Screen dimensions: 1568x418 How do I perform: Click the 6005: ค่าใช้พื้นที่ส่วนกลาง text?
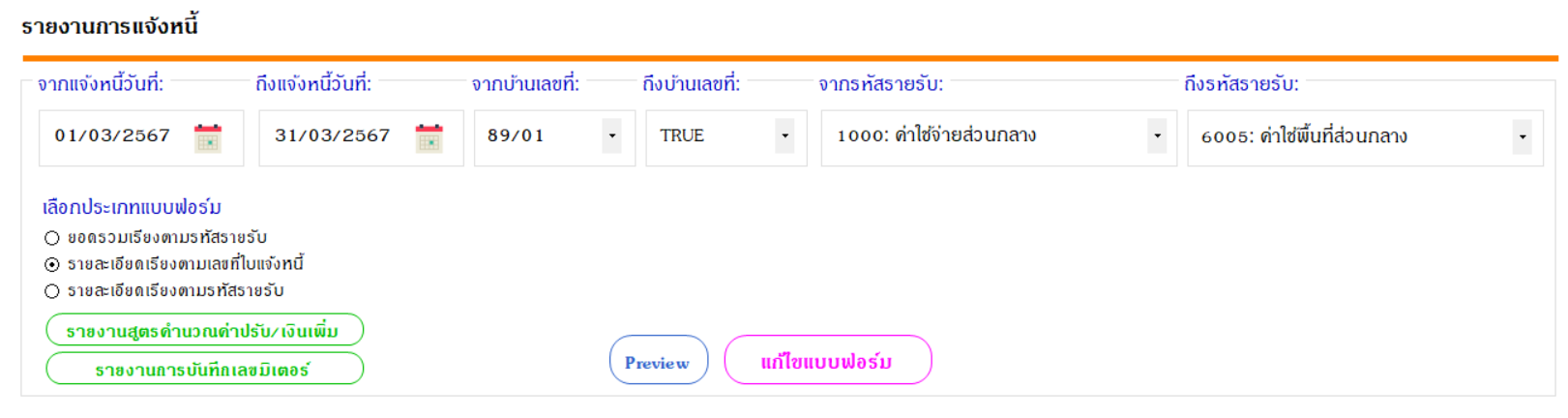[1304, 136]
